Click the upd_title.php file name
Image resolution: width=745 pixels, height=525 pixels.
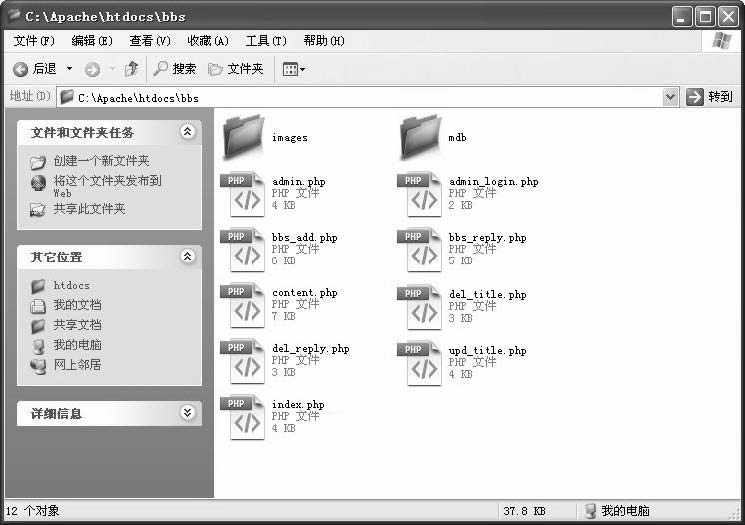(x=487, y=351)
